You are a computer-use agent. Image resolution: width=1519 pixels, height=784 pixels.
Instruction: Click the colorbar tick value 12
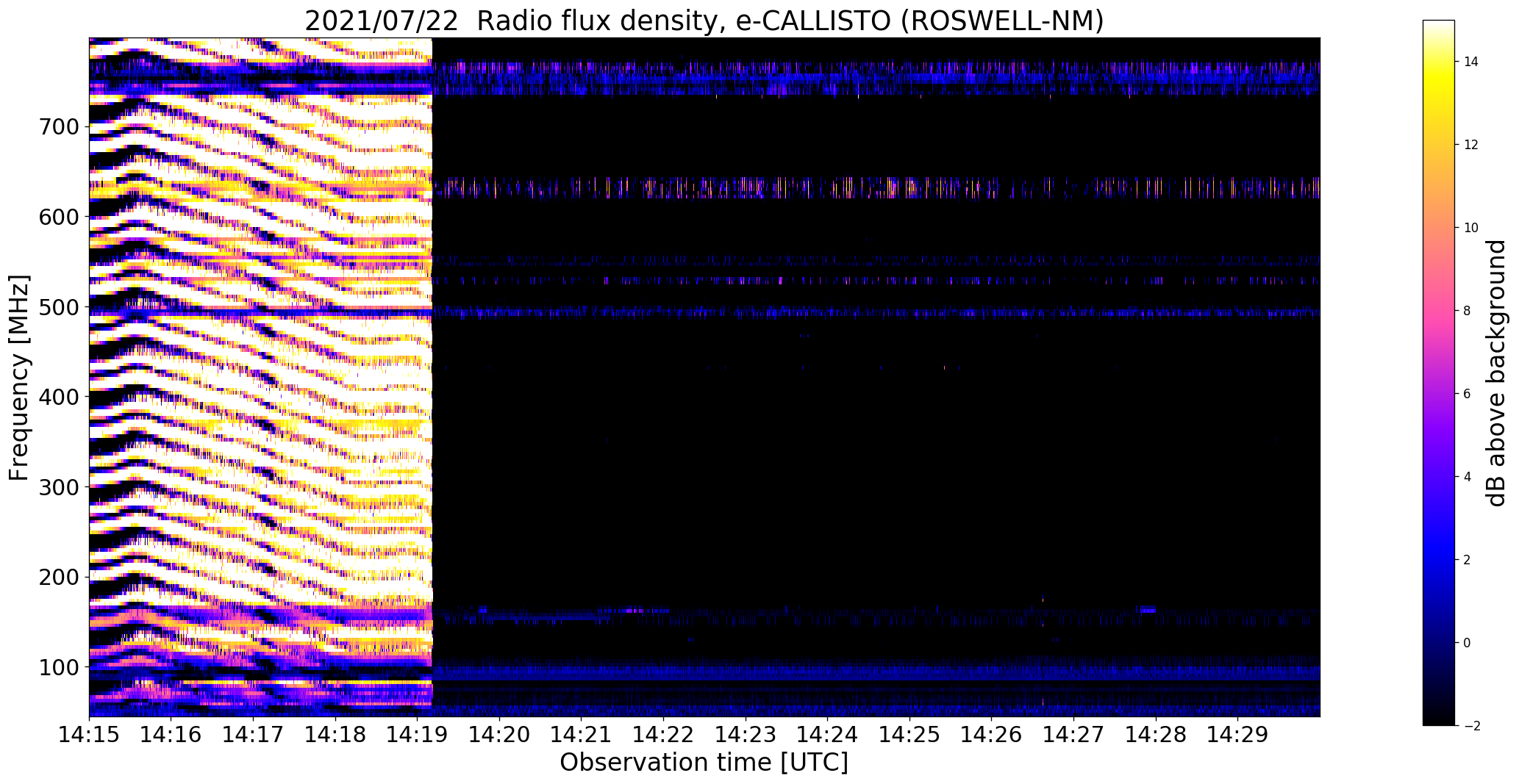[1471, 145]
